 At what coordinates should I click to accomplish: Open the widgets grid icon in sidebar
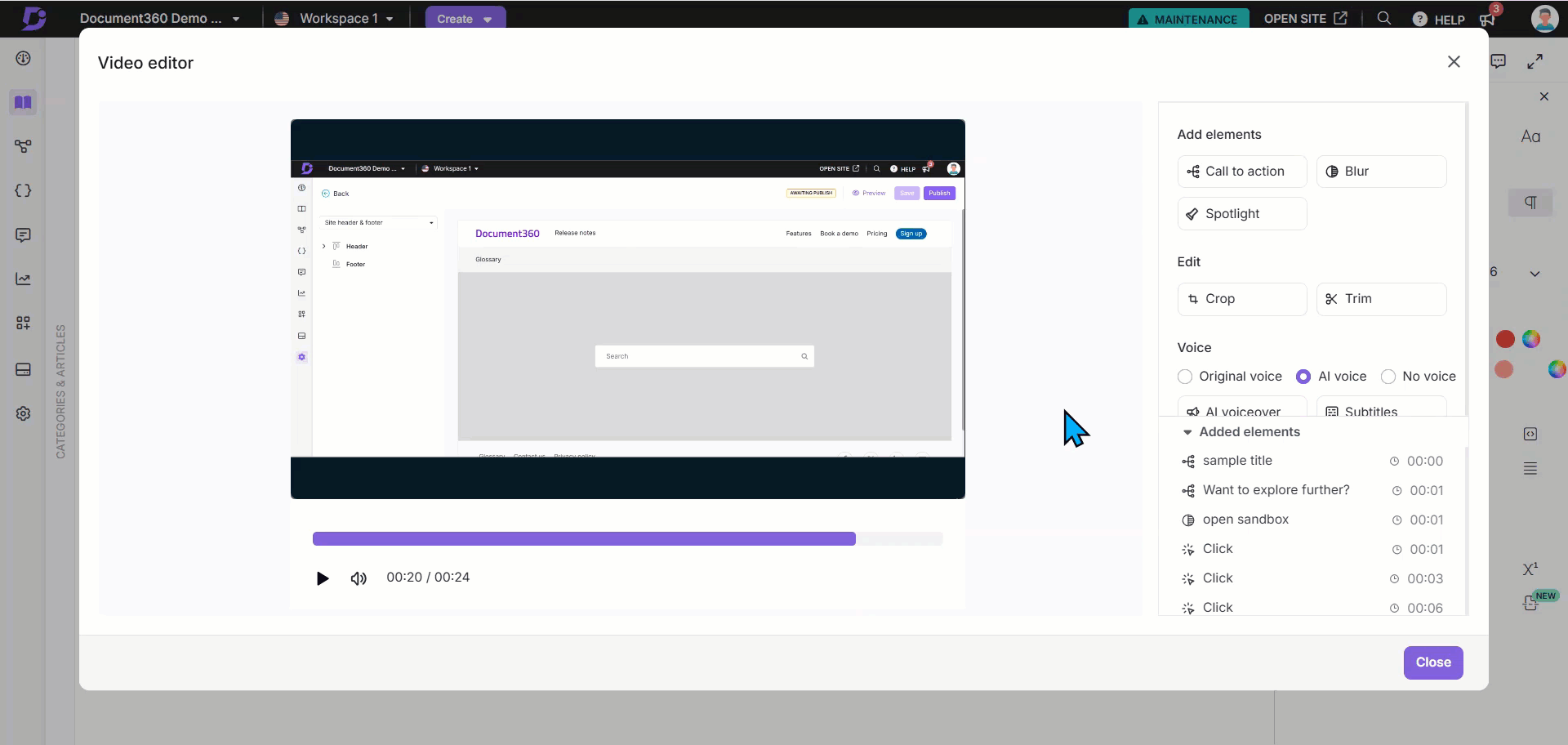pyautogui.click(x=23, y=323)
